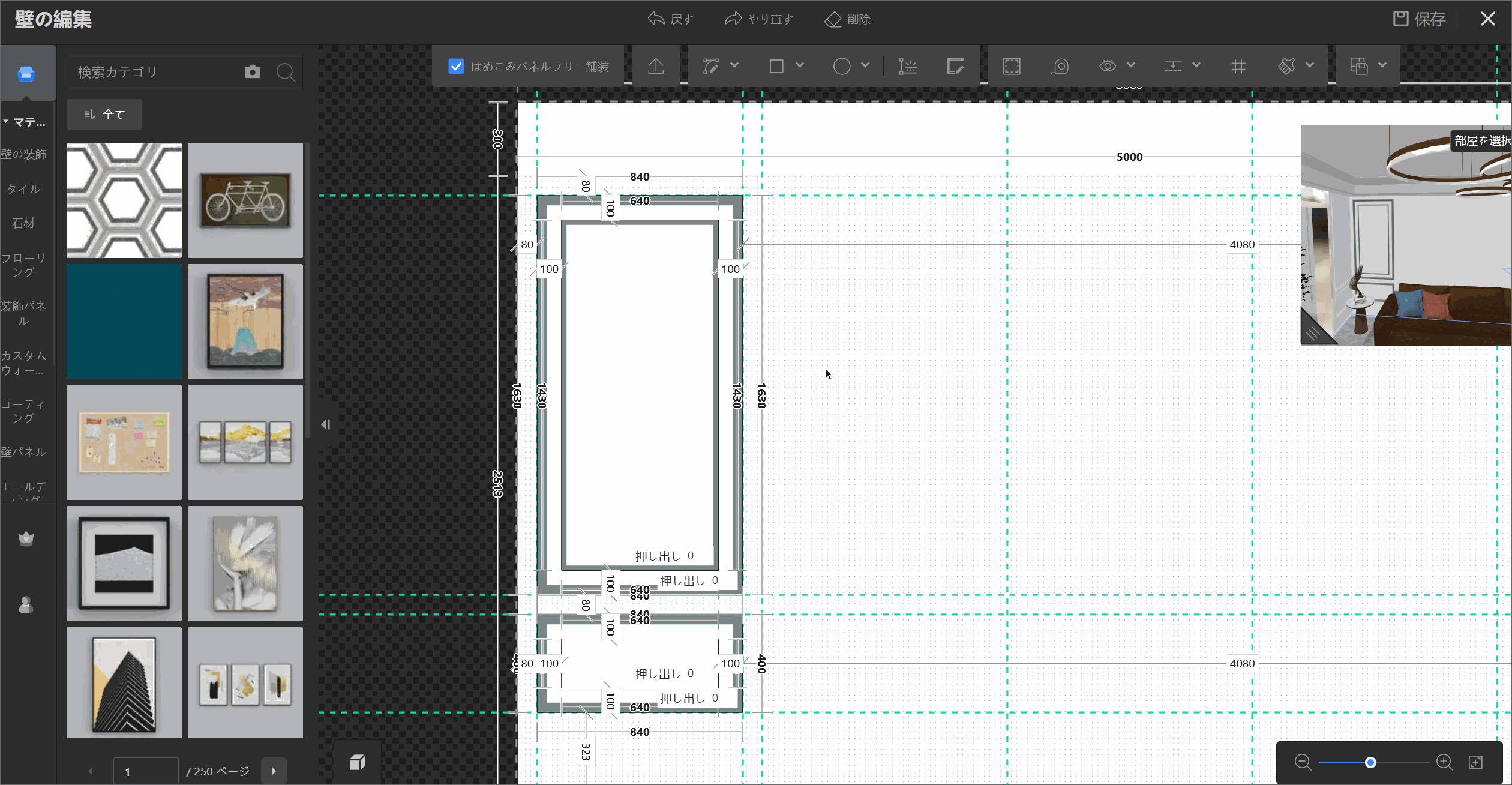Click the zoom slider handle
The width and height of the screenshot is (1512, 785).
click(x=1370, y=762)
